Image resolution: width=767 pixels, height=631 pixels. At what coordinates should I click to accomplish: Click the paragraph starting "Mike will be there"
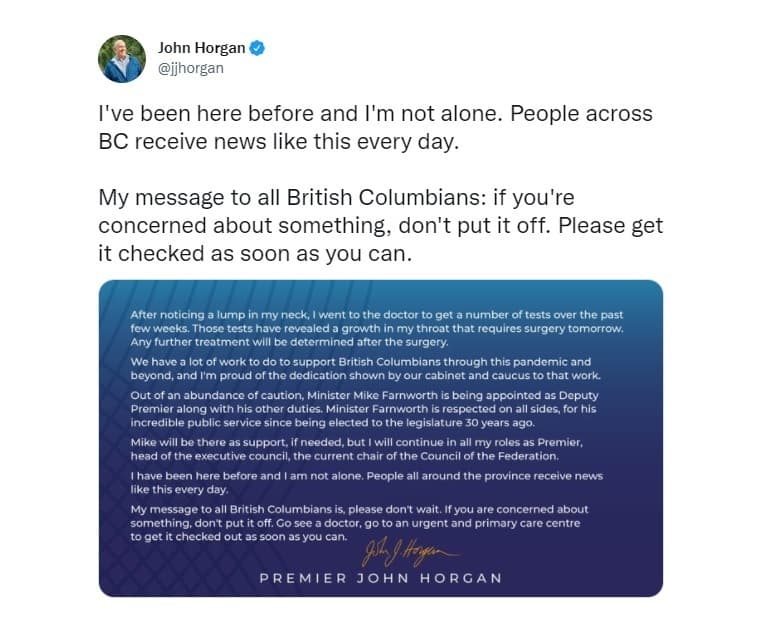[x=357, y=449]
